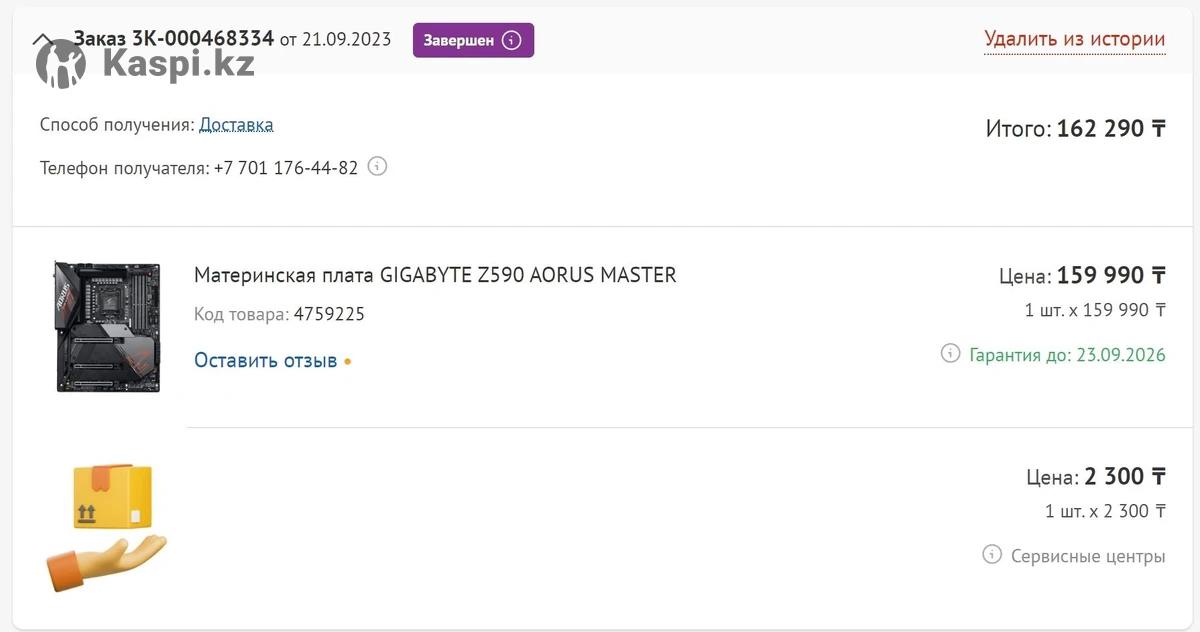This screenshot has width=1200, height=632.
Task: Open Материнская плата GIGABYTE Z590 AORUS MASTER title
Action: coord(435,275)
